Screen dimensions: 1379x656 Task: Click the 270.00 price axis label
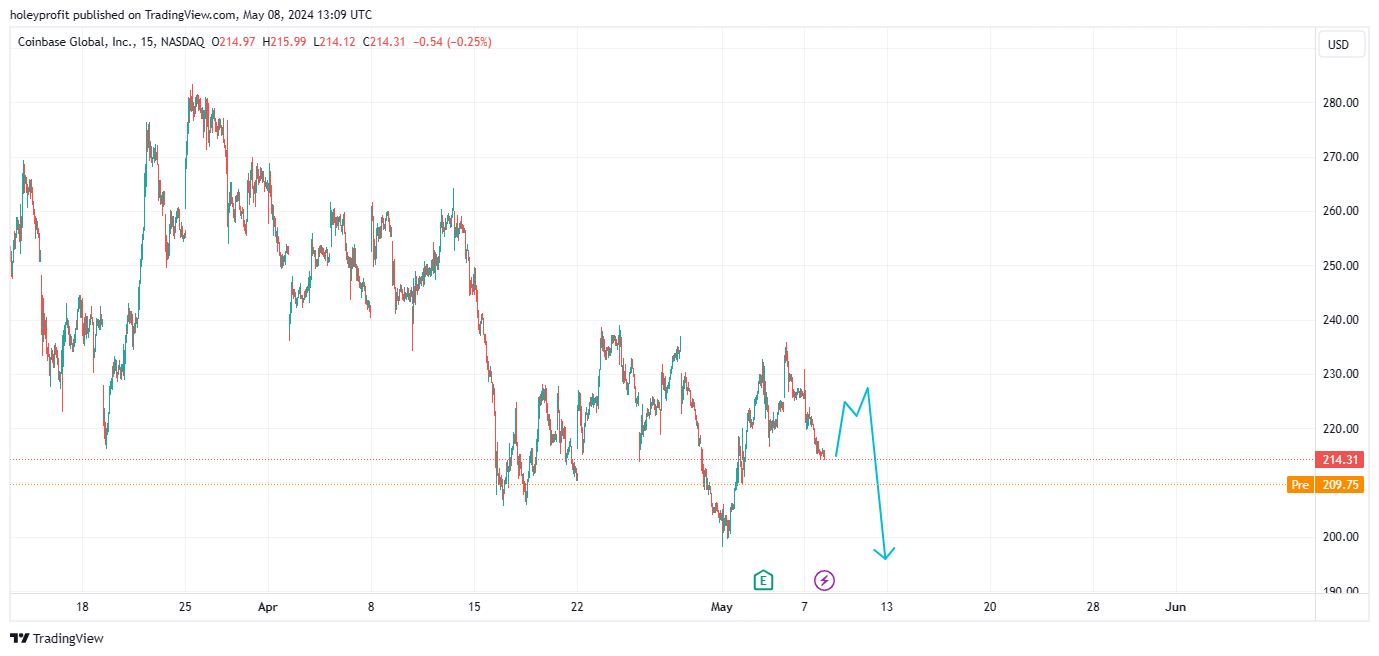pos(1340,157)
